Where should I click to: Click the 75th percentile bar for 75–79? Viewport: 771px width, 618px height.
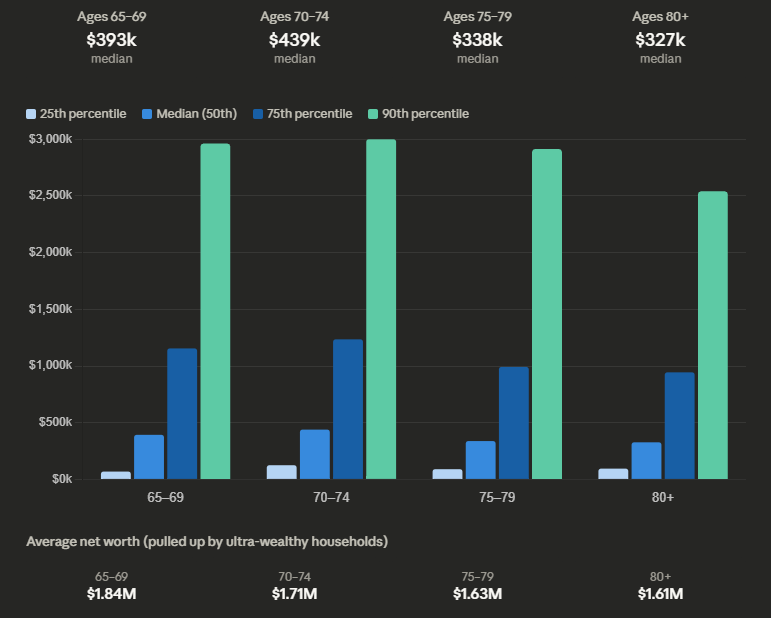click(x=514, y=422)
